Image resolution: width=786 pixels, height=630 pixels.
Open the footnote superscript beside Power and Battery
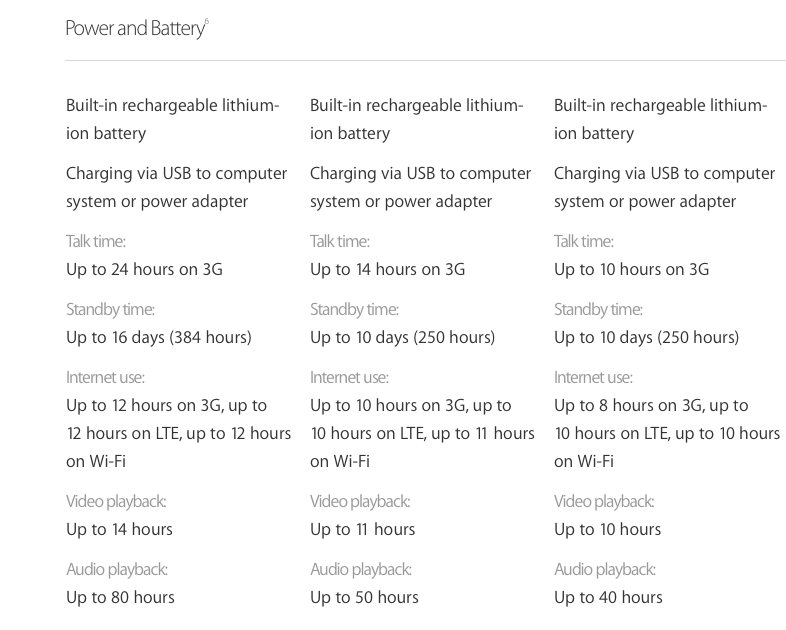pyautogui.click(x=206, y=22)
